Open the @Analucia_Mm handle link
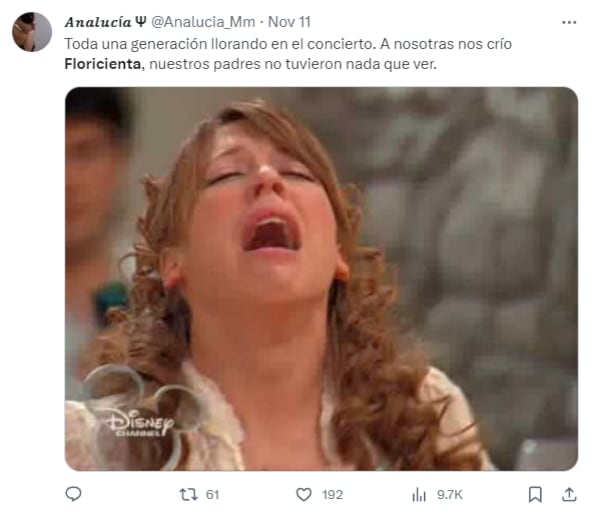592x515 pixels. click(x=203, y=22)
